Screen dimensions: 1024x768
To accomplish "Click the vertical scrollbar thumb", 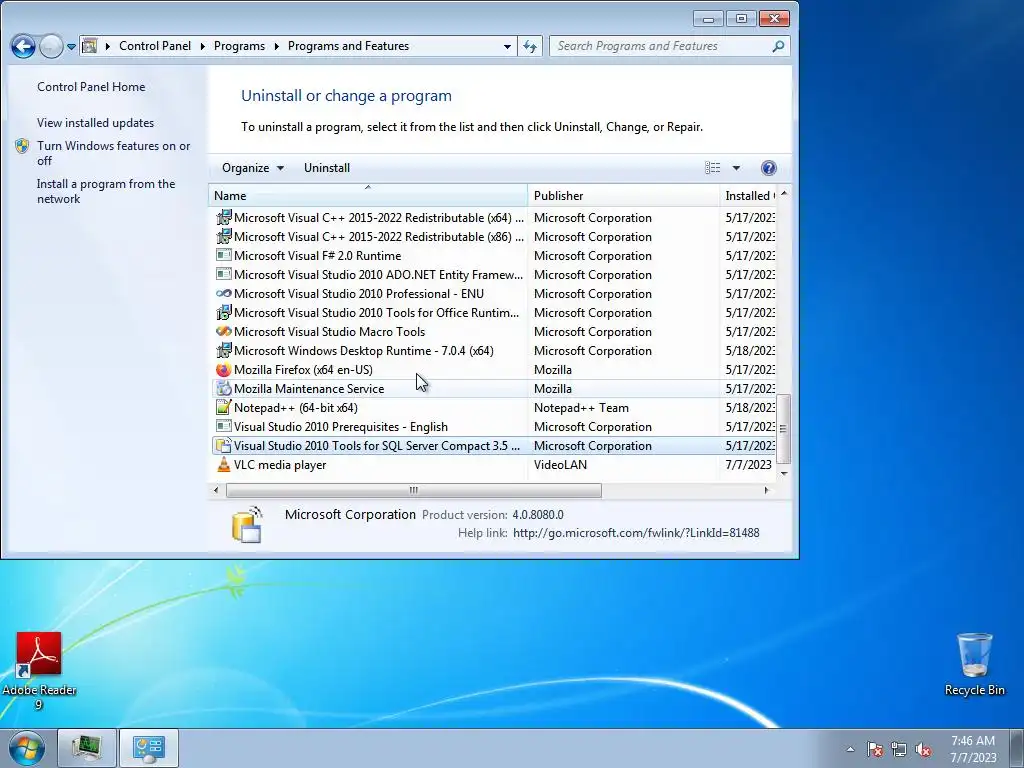I will [x=784, y=428].
